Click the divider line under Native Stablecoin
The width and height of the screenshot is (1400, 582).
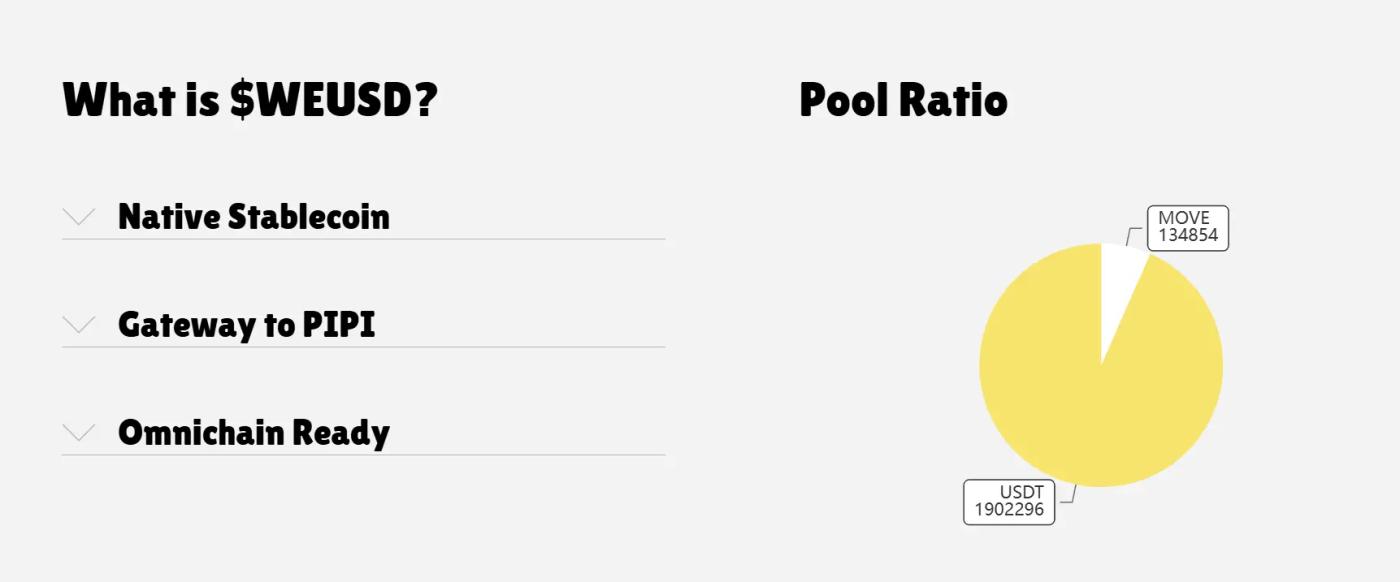pyautogui.click(x=364, y=239)
